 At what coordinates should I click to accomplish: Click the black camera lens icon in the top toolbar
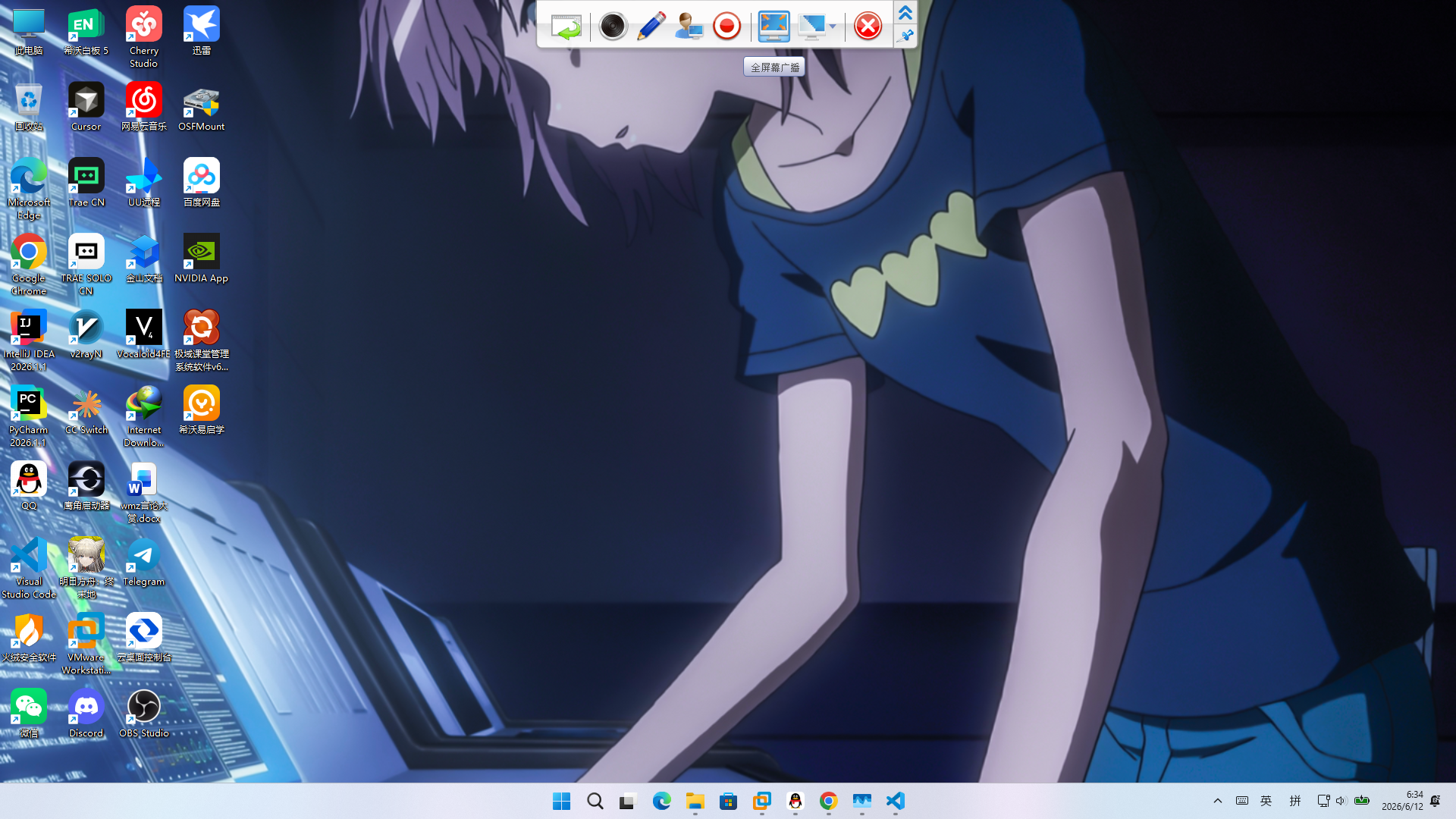click(x=612, y=27)
